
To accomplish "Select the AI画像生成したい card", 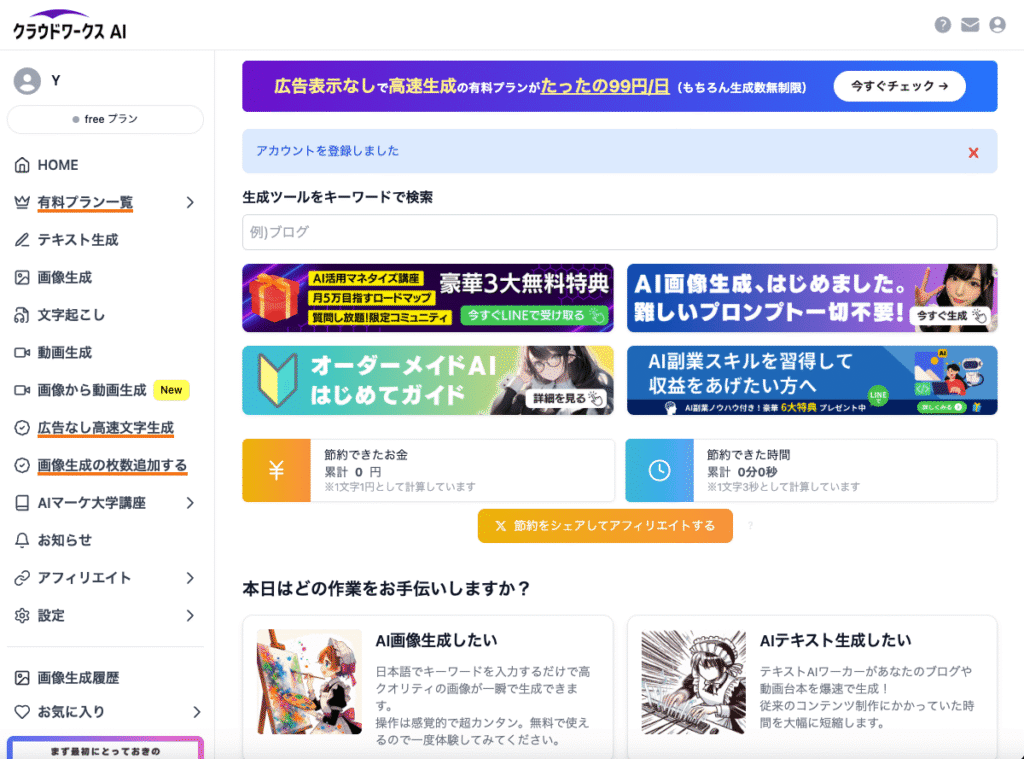I will coord(428,687).
